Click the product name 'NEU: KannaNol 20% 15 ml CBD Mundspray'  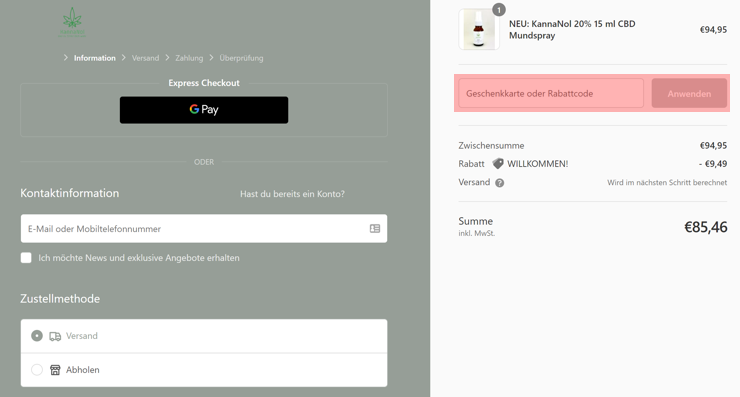click(x=572, y=29)
